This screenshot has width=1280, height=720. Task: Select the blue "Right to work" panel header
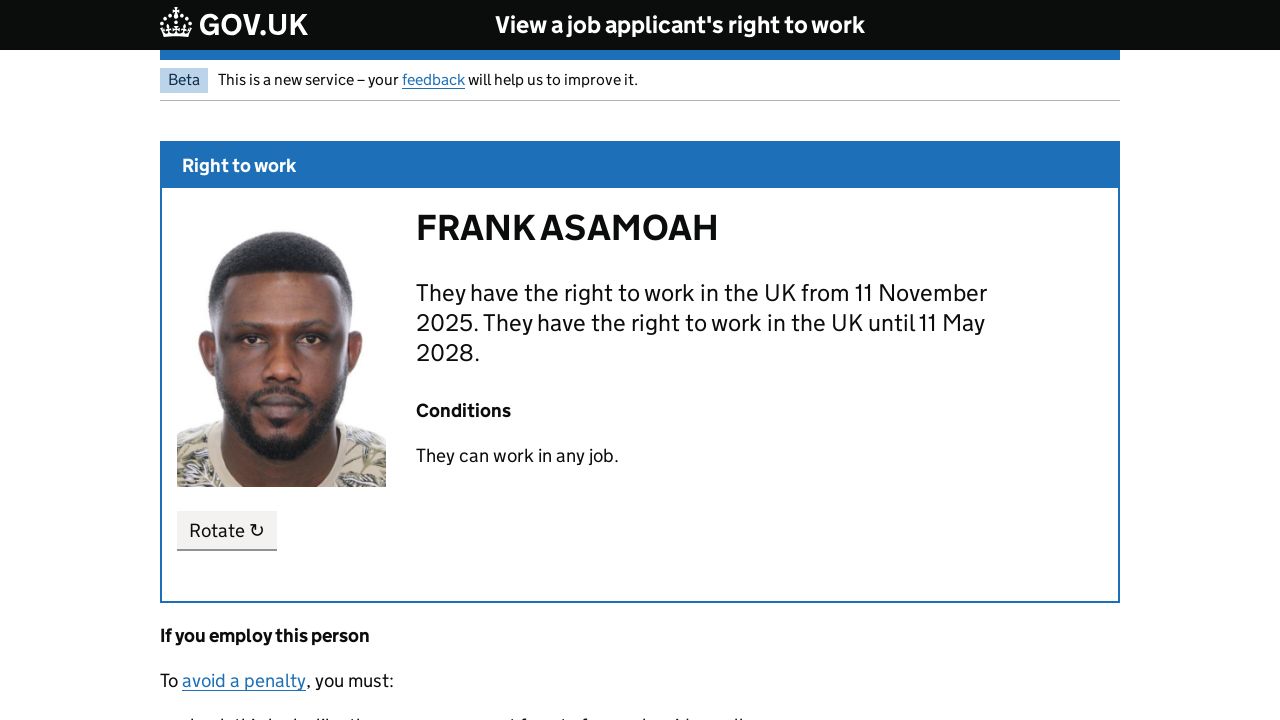[x=639, y=165]
